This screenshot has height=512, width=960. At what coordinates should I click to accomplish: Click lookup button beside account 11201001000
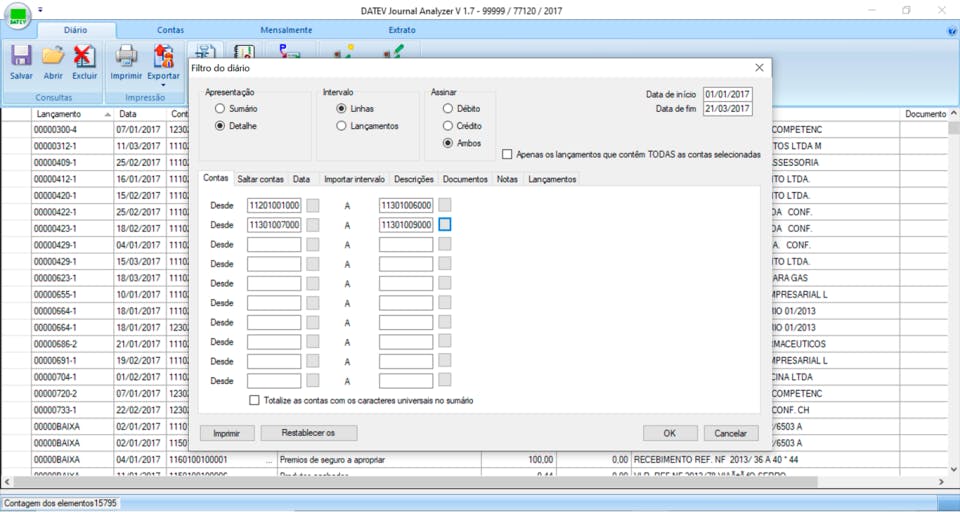(x=313, y=205)
